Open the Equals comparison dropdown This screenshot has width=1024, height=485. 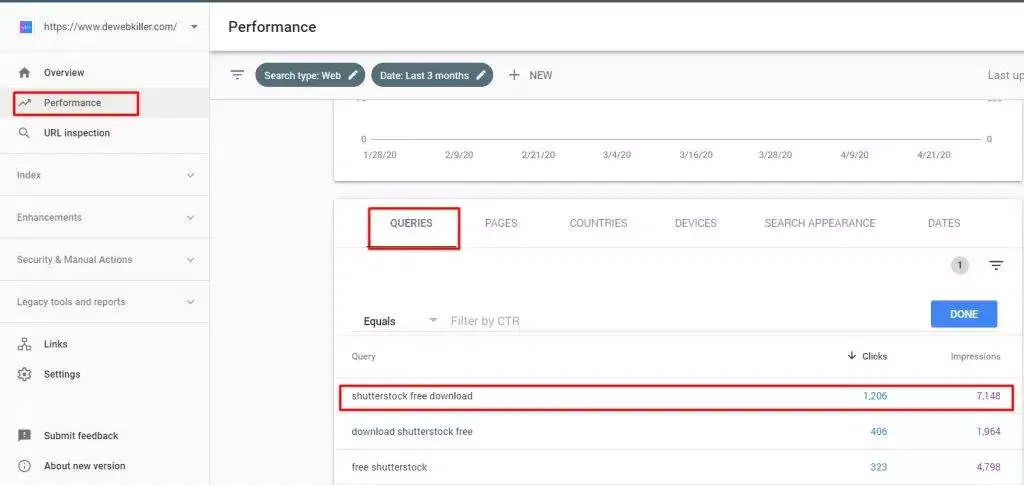pos(400,321)
